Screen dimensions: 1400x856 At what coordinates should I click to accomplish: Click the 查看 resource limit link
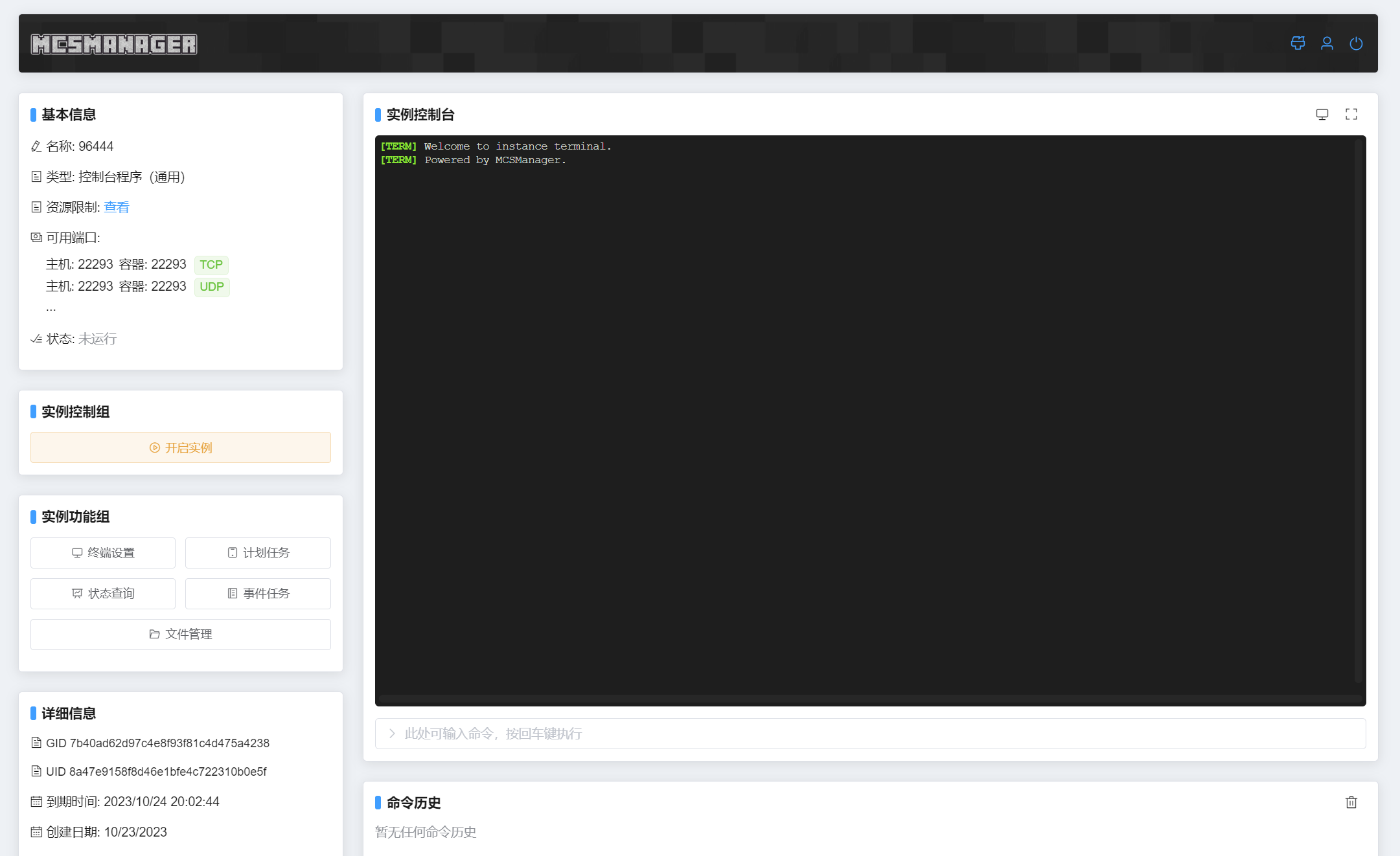click(117, 207)
